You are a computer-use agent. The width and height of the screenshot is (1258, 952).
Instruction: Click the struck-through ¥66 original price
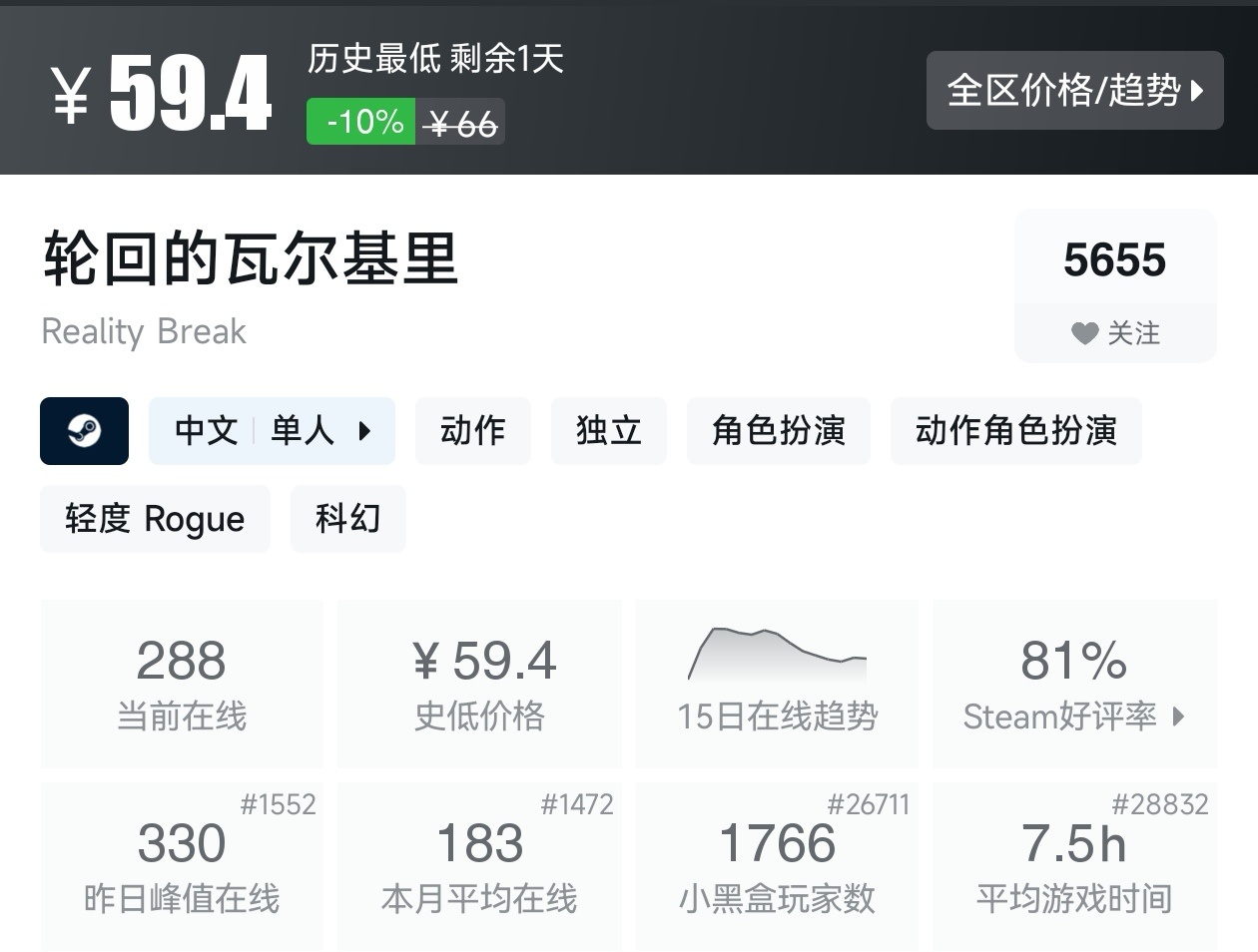click(460, 124)
